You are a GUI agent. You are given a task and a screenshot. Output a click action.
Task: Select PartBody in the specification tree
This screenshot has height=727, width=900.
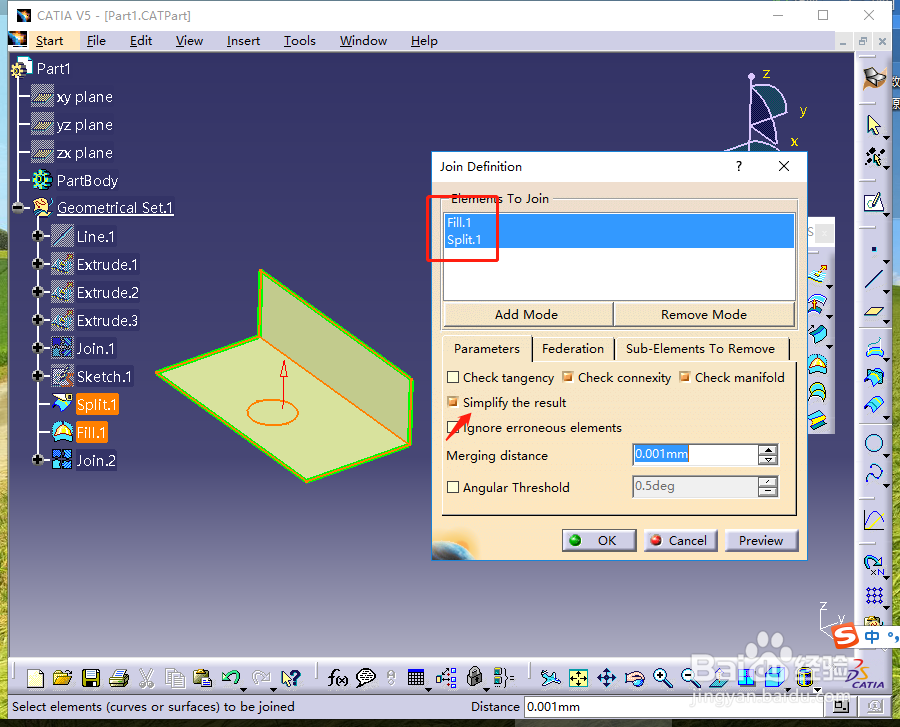pyautogui.click(x=87, y=181)
